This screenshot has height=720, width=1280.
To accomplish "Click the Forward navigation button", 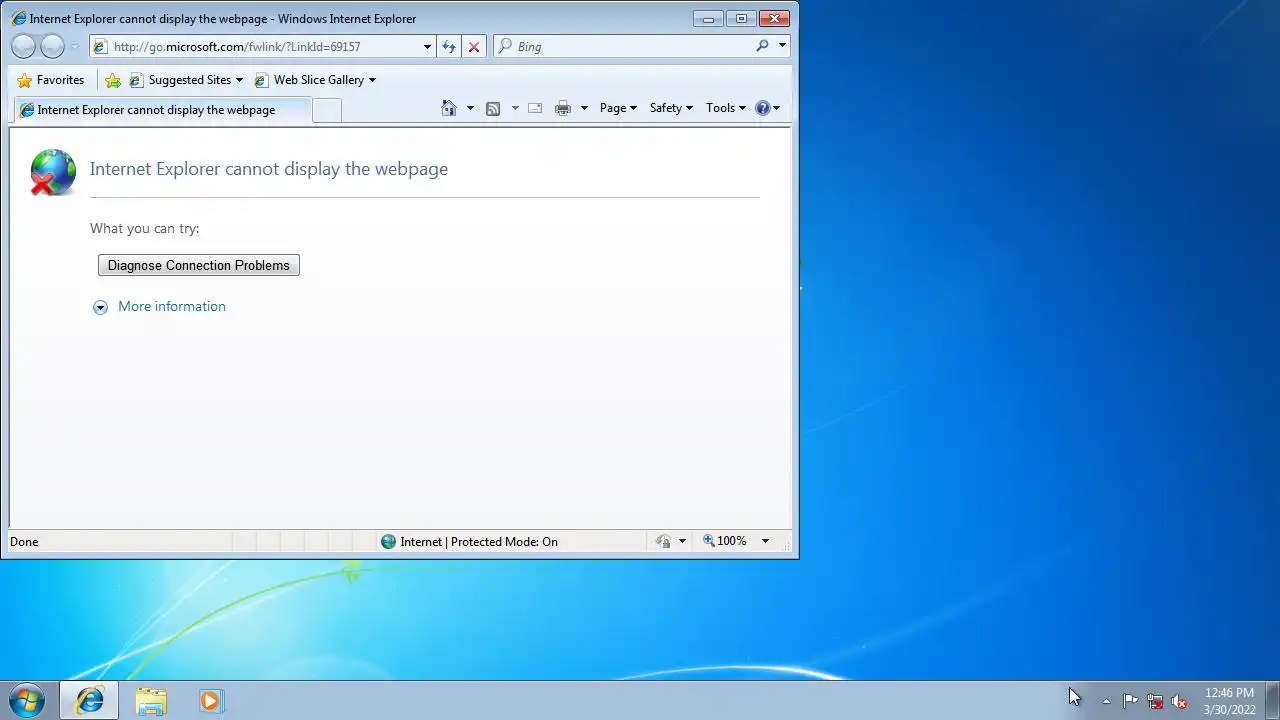I will [x=52, y=46].
